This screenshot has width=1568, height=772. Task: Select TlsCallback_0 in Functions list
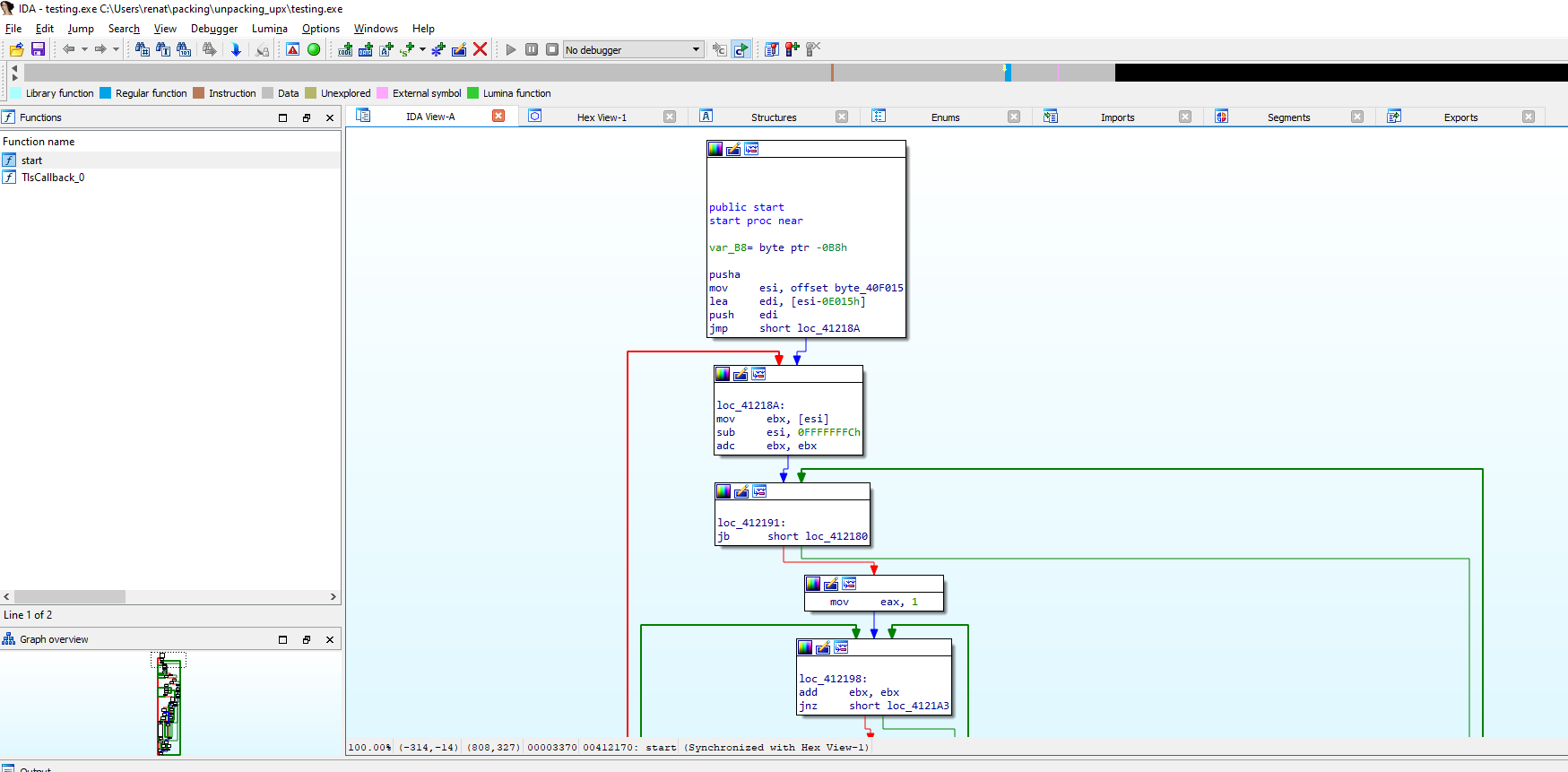pos(170,178)
